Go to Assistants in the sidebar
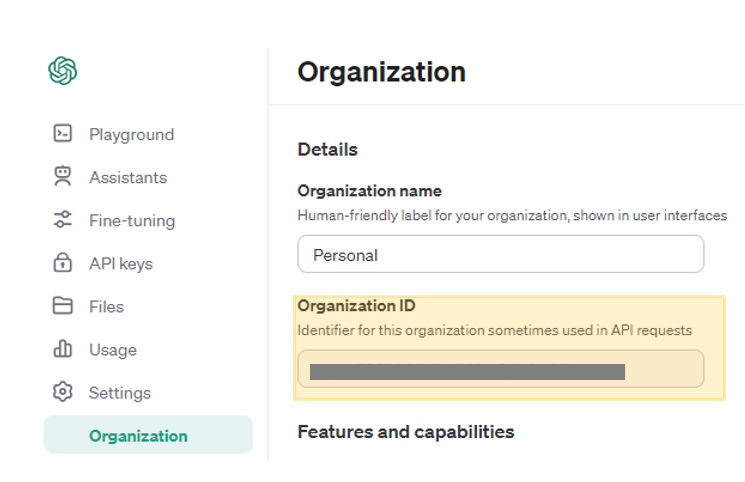The image size is (745, 482). (x=128, y=177)
